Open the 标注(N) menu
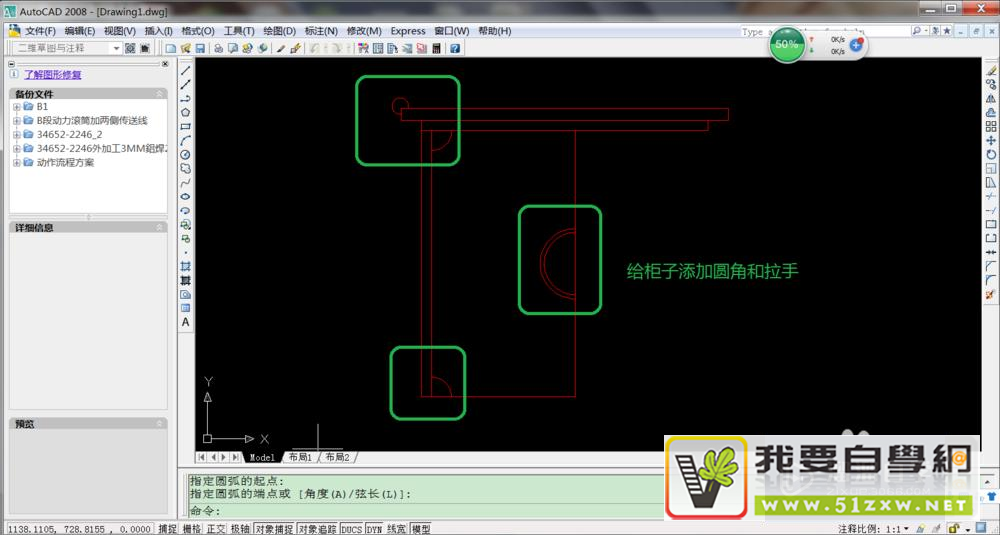Screen dimensions: 1000x535 [321, 31]
